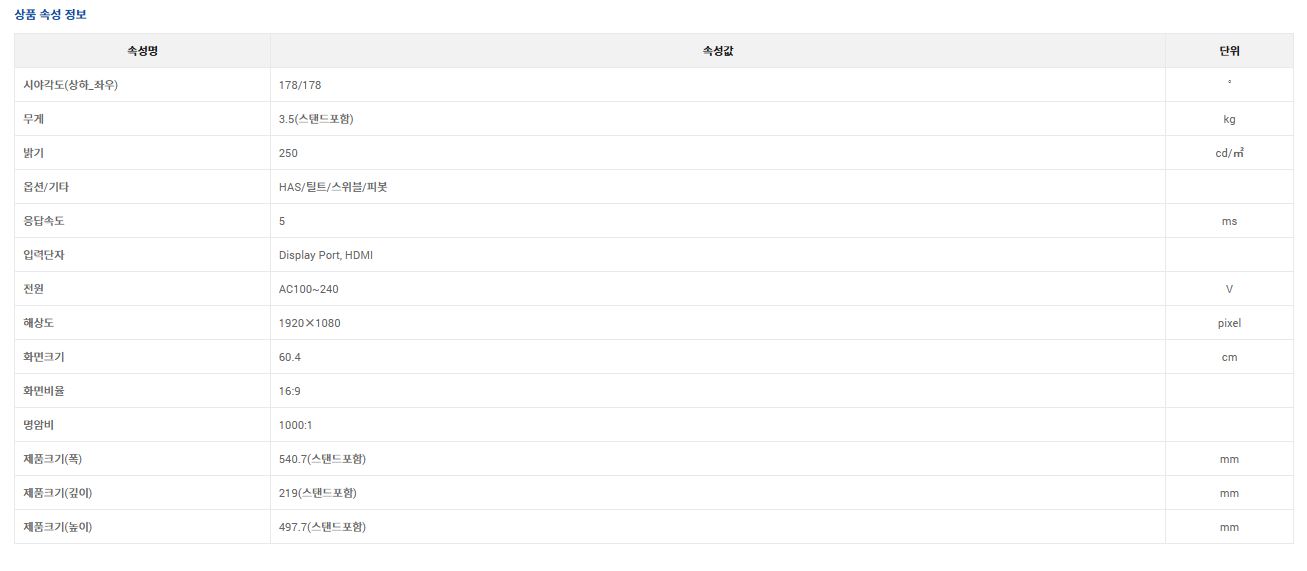
Task: Click the 60.4 screen size value
Action: coord(290,357)
